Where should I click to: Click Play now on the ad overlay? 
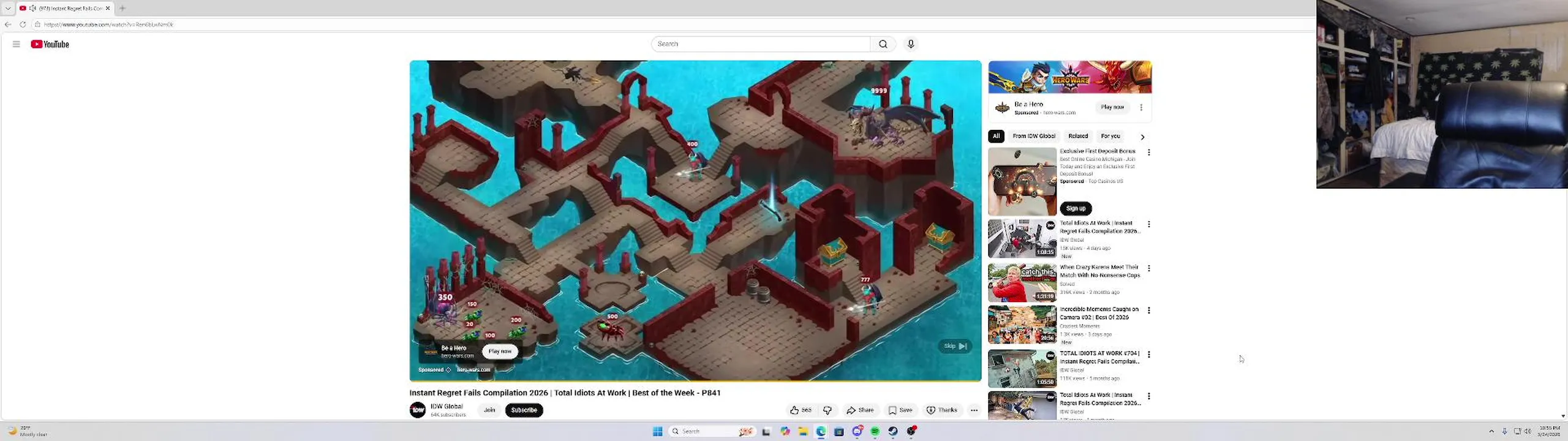500,351
